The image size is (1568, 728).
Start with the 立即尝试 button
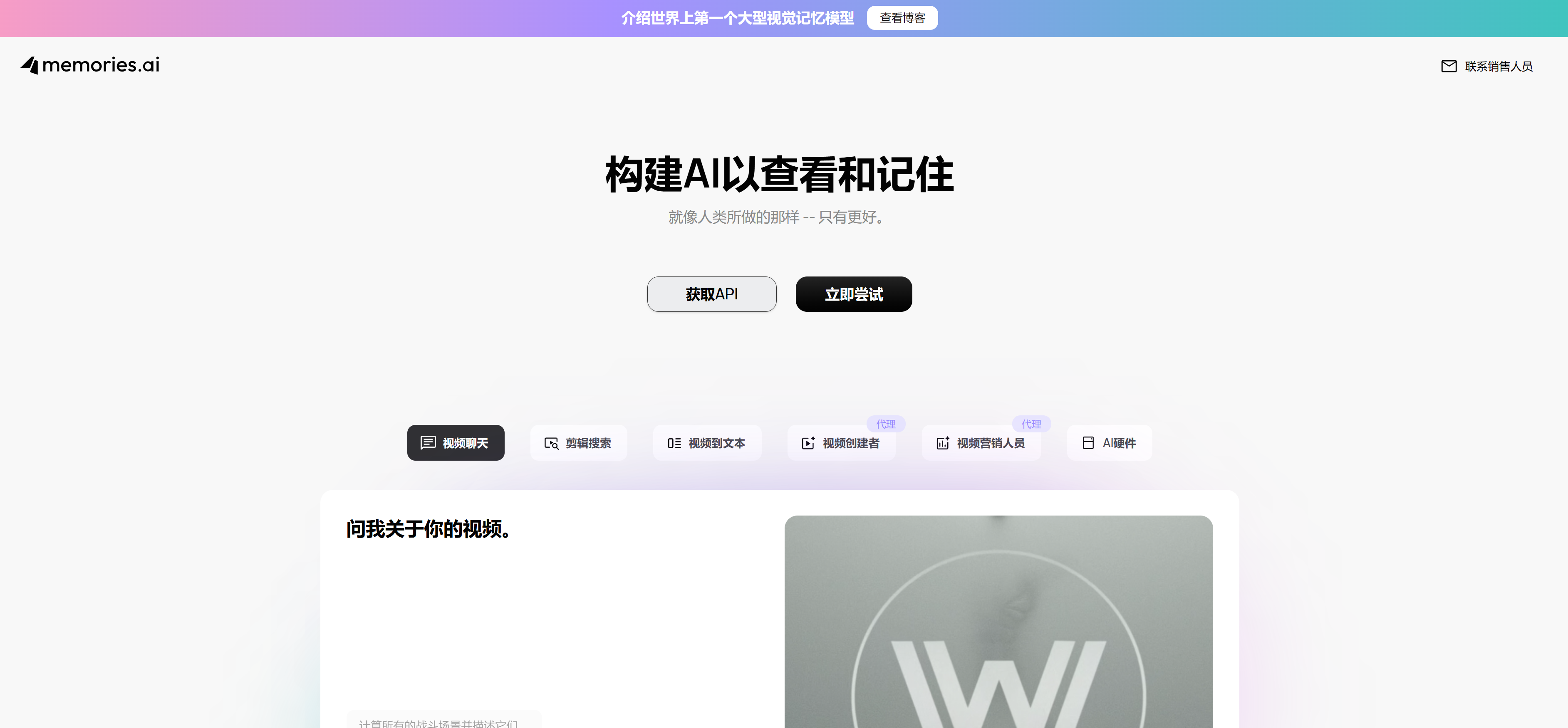click(854, 294)
